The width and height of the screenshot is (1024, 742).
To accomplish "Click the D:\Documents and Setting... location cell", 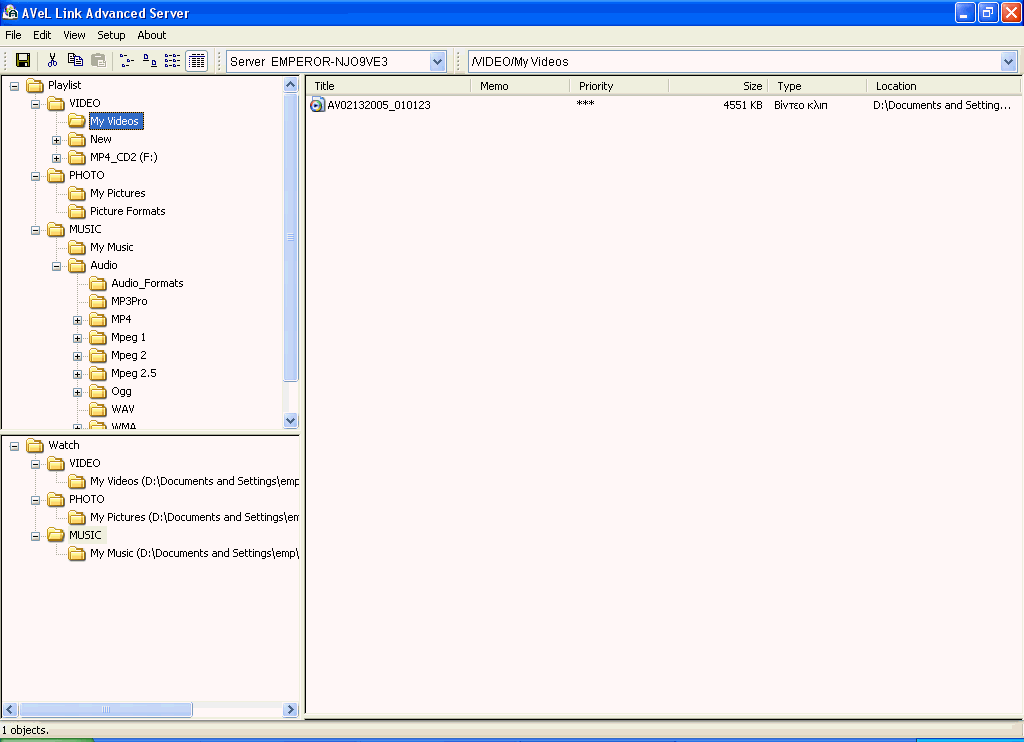I will point(942,105).
